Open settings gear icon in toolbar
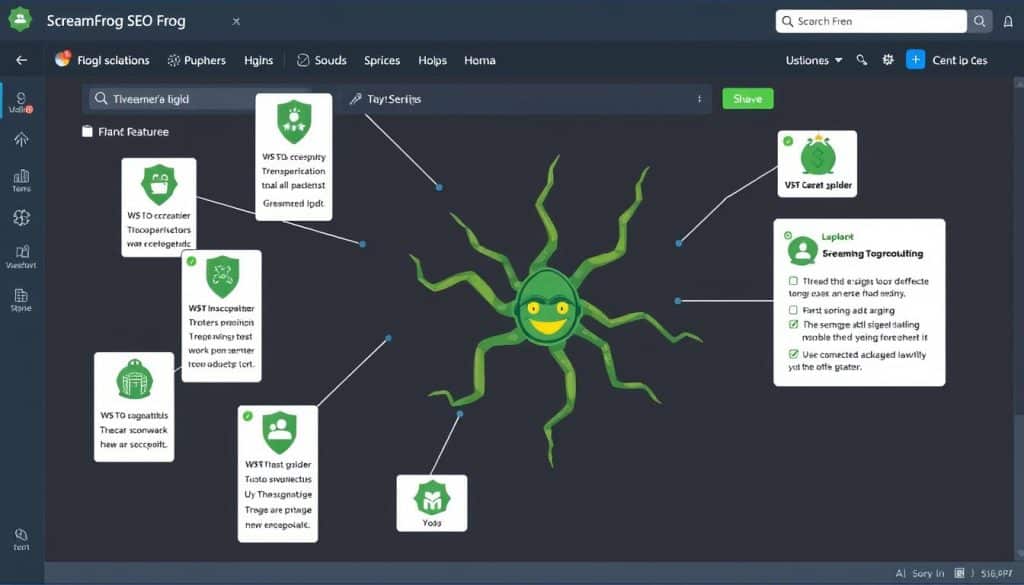 888,60
